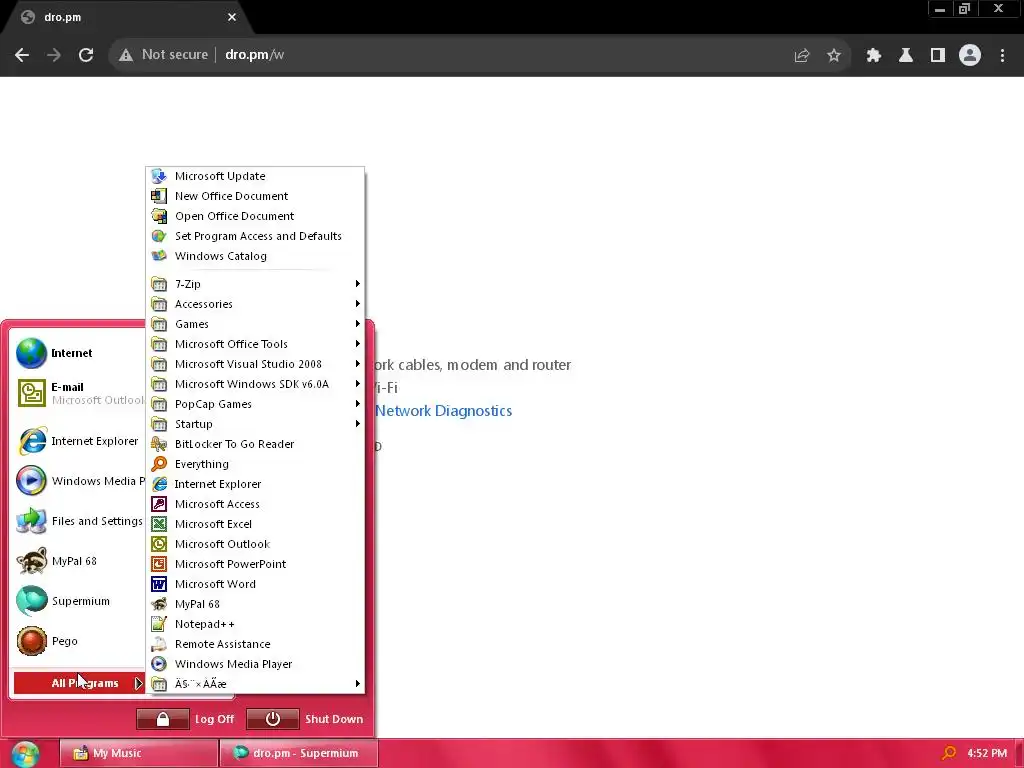
Task: Open Windows Media Player in Start menu left pane
Action: [78, 481]
